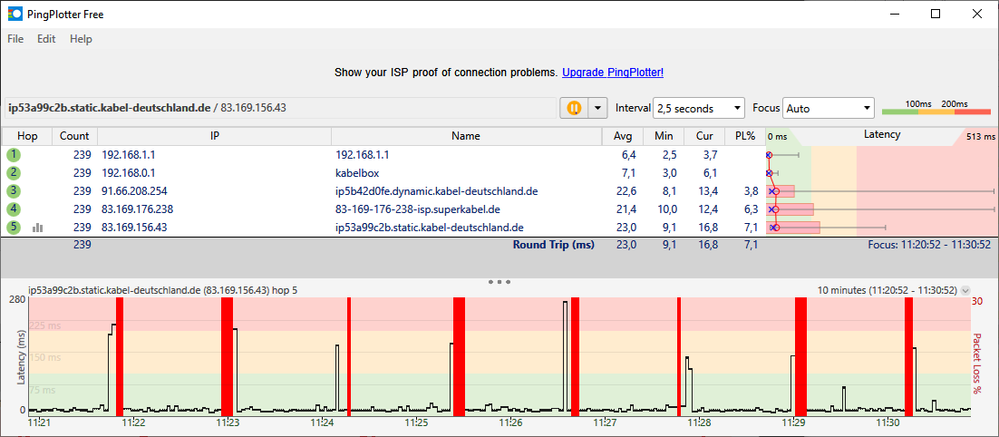Click the PL% column header
Viewport: 999px width, 437px height.
(744, 136)
